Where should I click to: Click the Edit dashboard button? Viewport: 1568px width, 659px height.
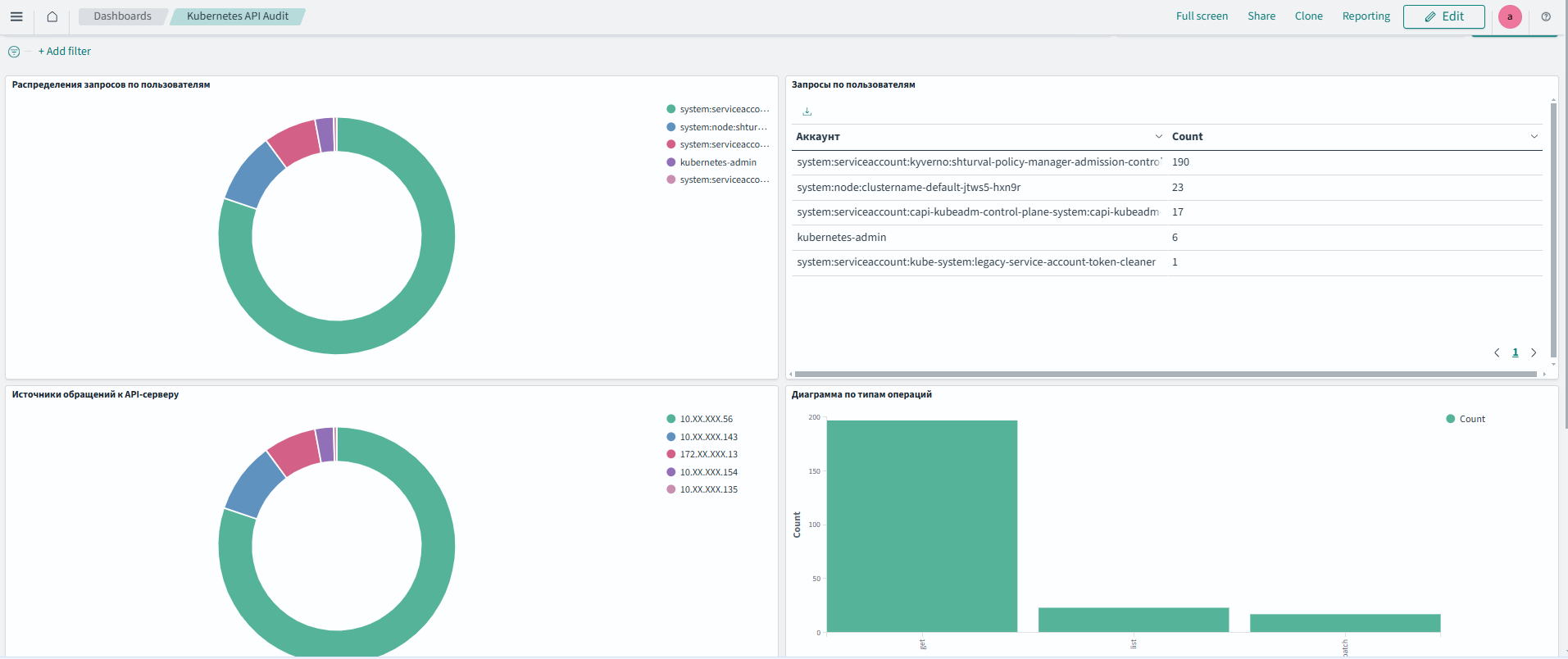click(x=1443, y=16)
